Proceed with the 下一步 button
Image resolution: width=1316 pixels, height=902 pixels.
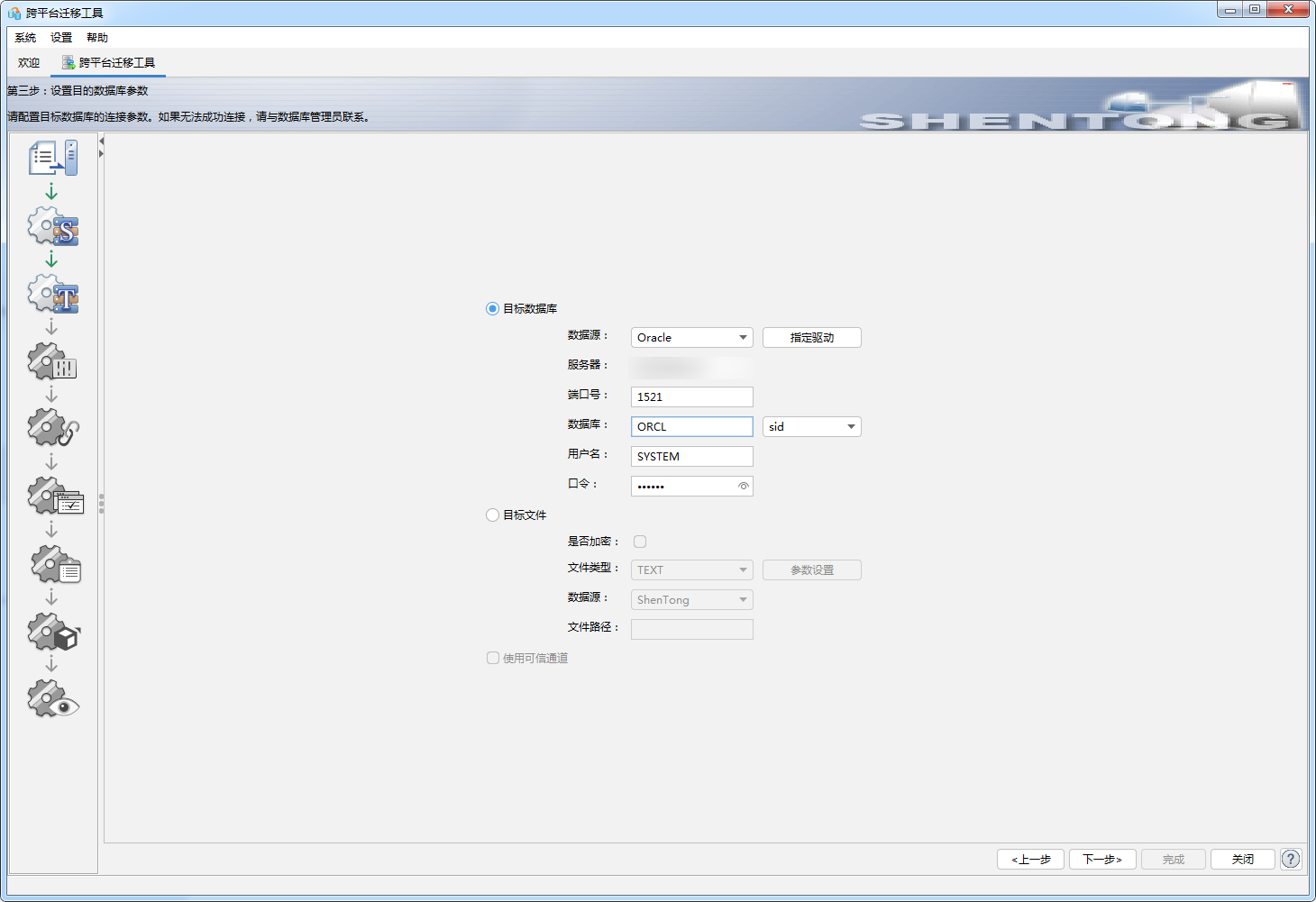[1101, 859]
